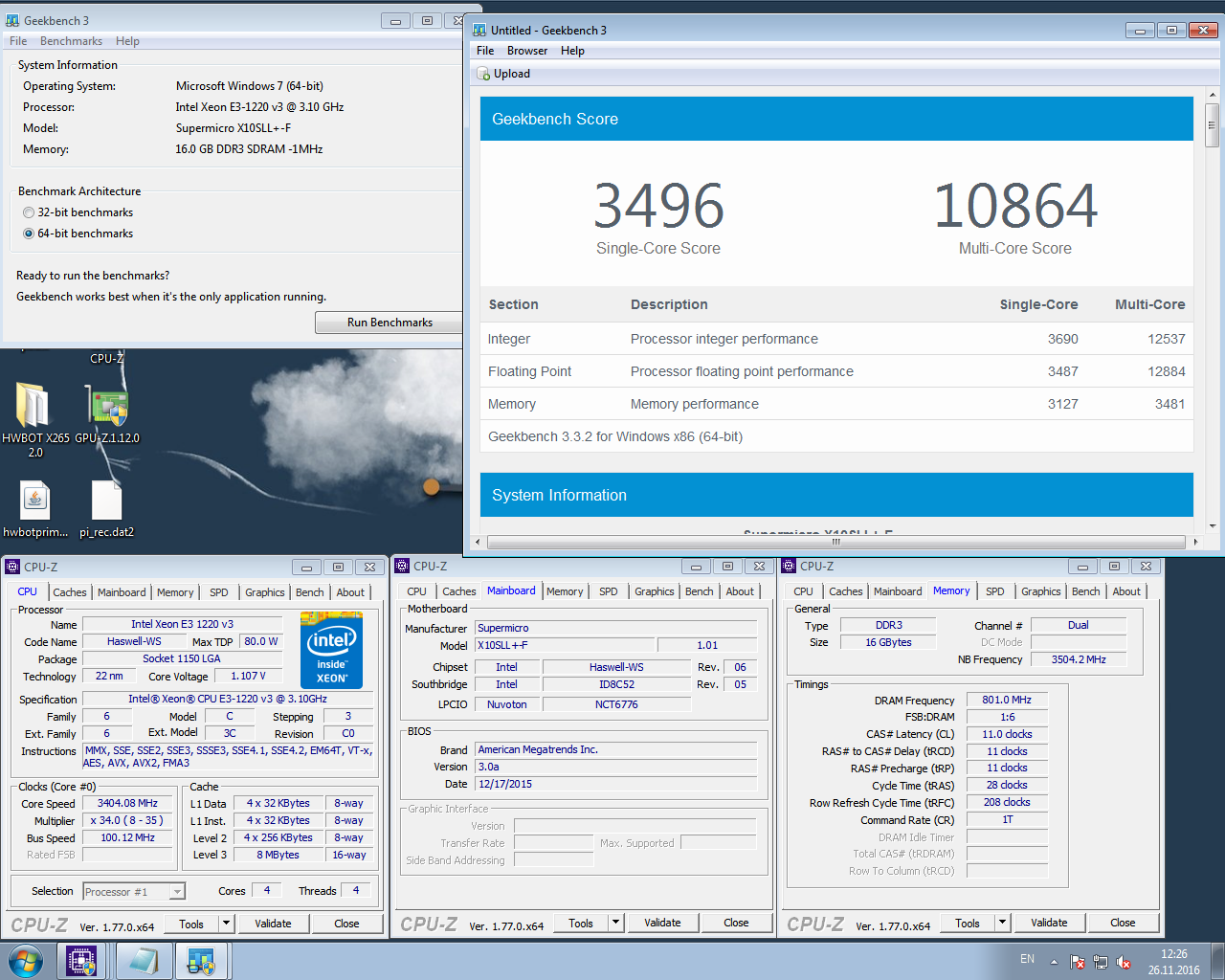
Task: Click Validate in CPU-Z processor window
Action: pos(273,924)
